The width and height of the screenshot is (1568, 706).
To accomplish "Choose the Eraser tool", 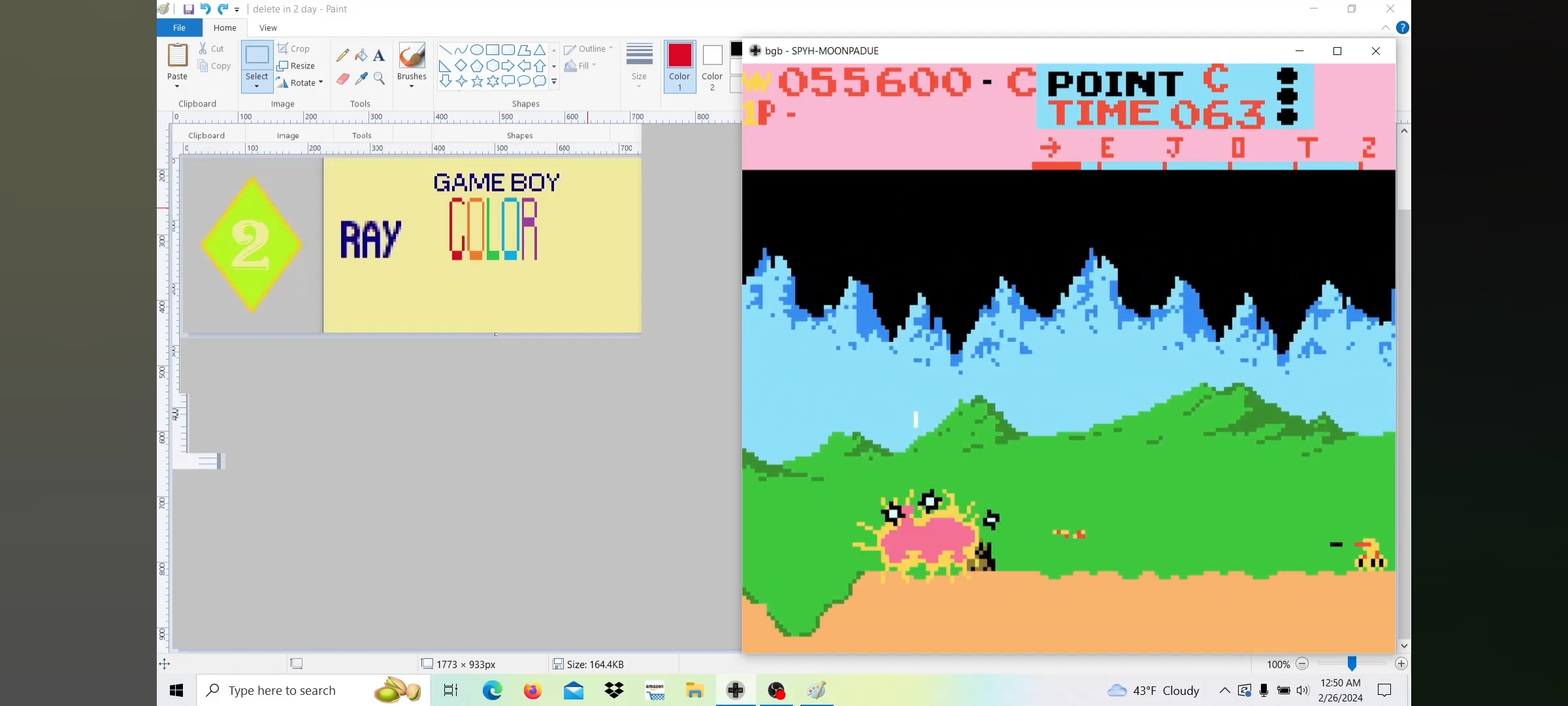I will (x=342, y=79).
